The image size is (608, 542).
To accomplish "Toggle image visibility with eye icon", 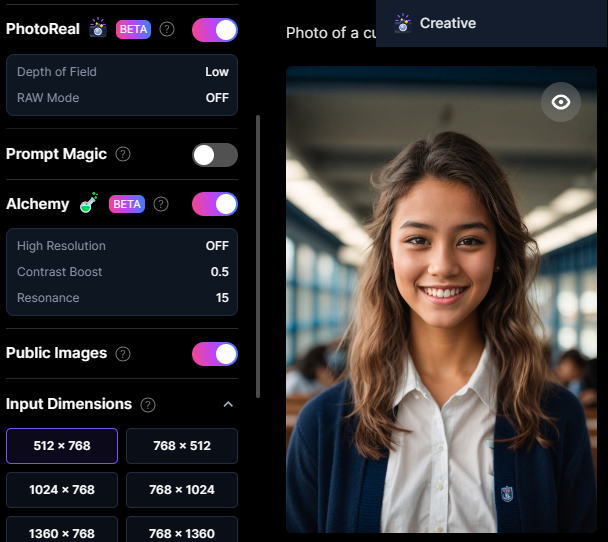I will pos(561,102).
